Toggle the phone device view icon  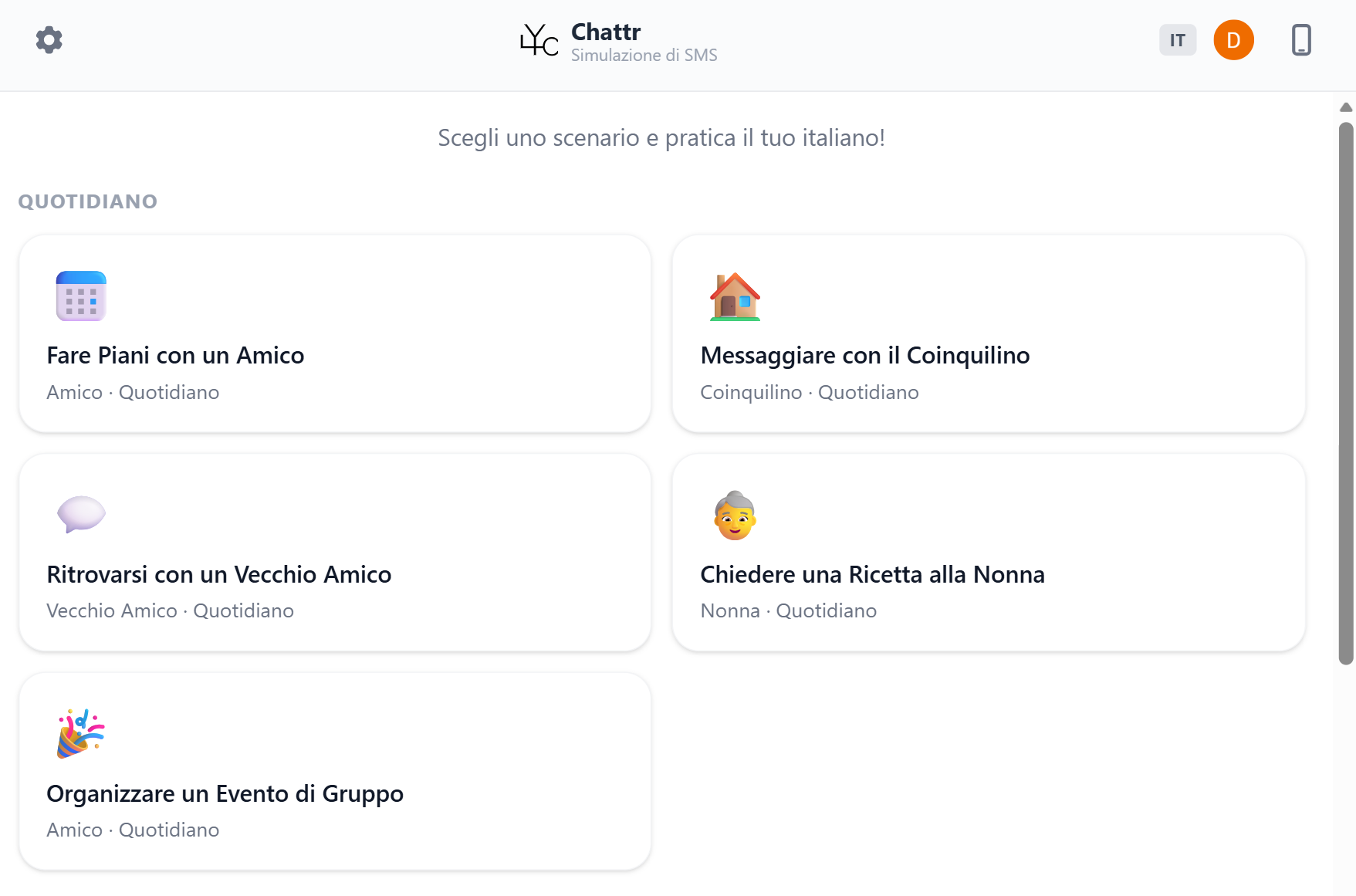1301,40
